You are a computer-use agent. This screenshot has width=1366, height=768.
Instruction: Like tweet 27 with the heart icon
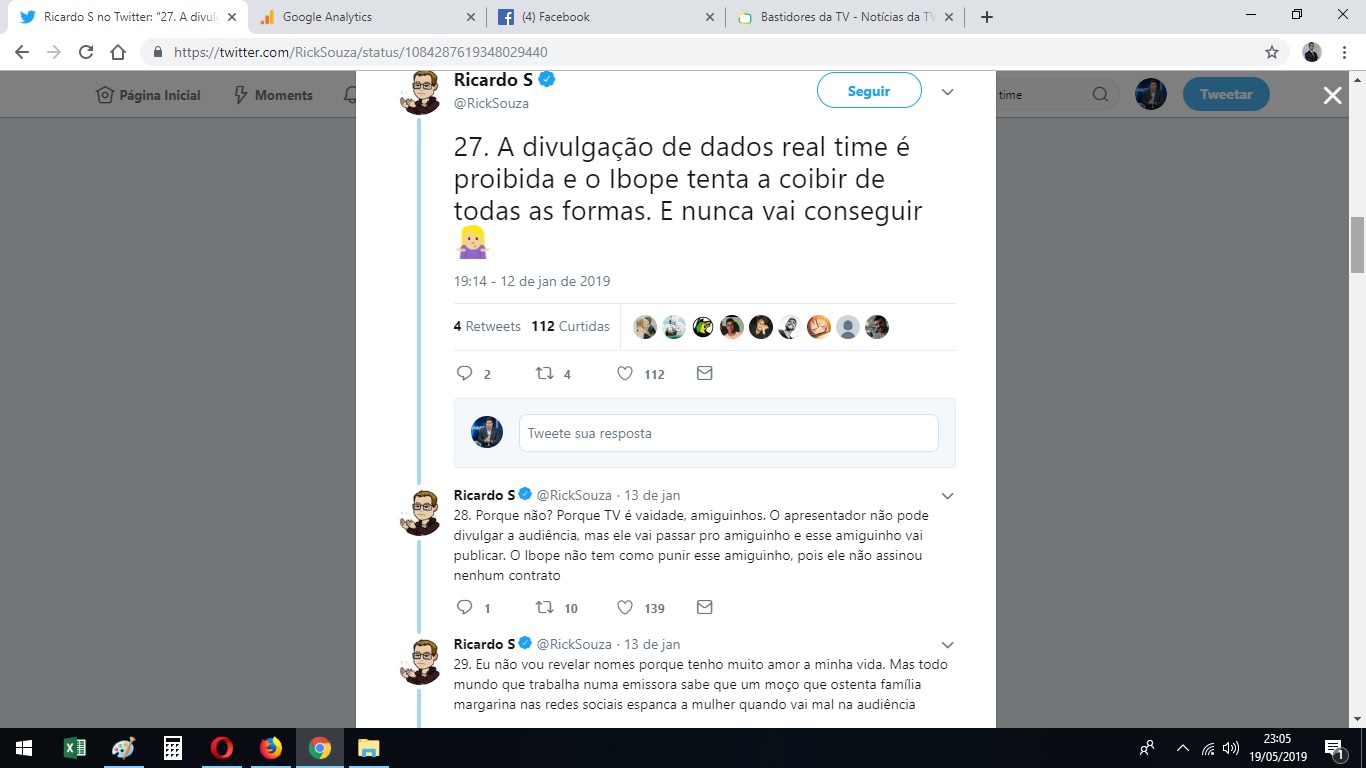click(625, 373)
